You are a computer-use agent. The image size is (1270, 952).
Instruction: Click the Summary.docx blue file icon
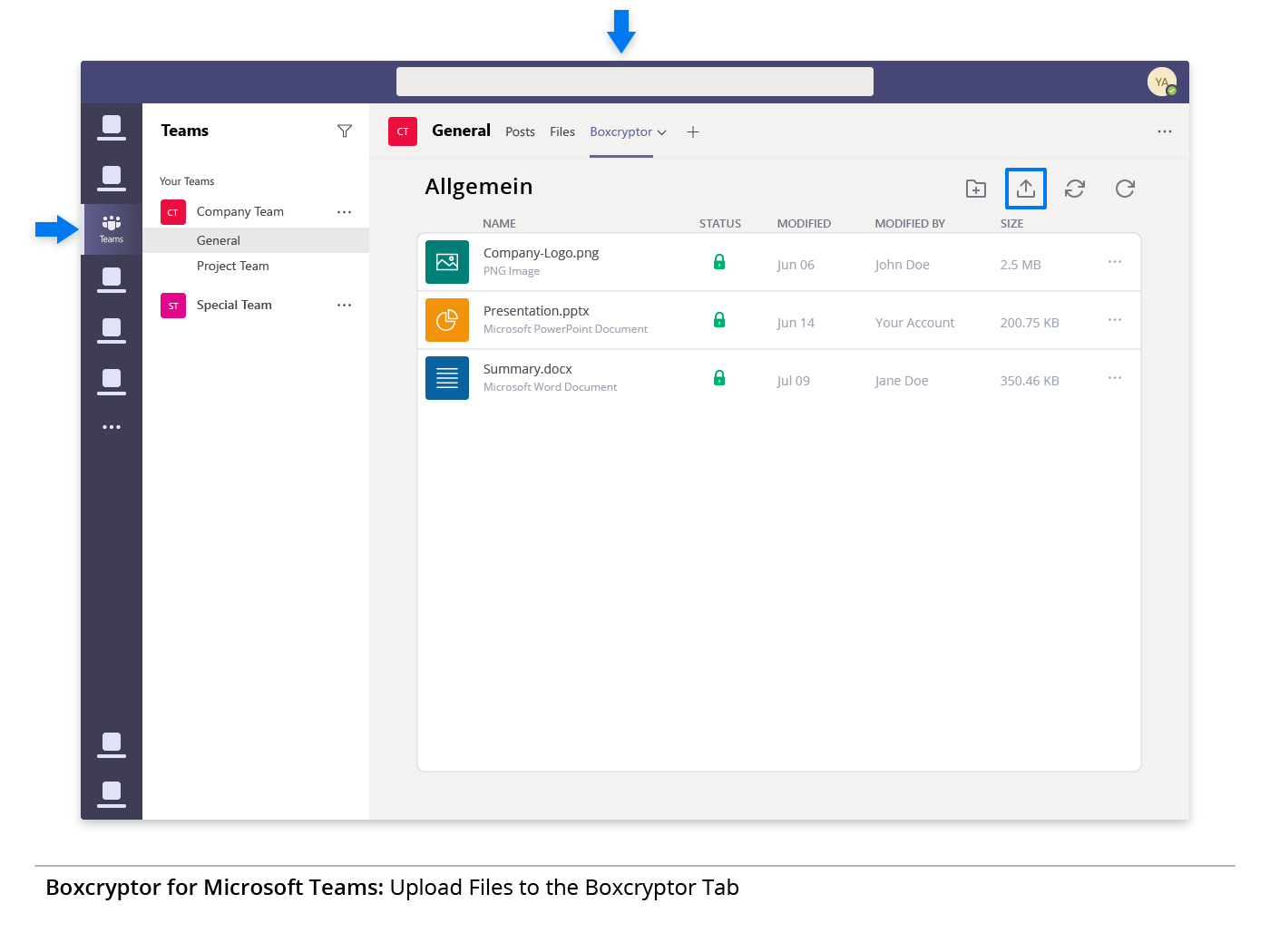click(447, 378)
